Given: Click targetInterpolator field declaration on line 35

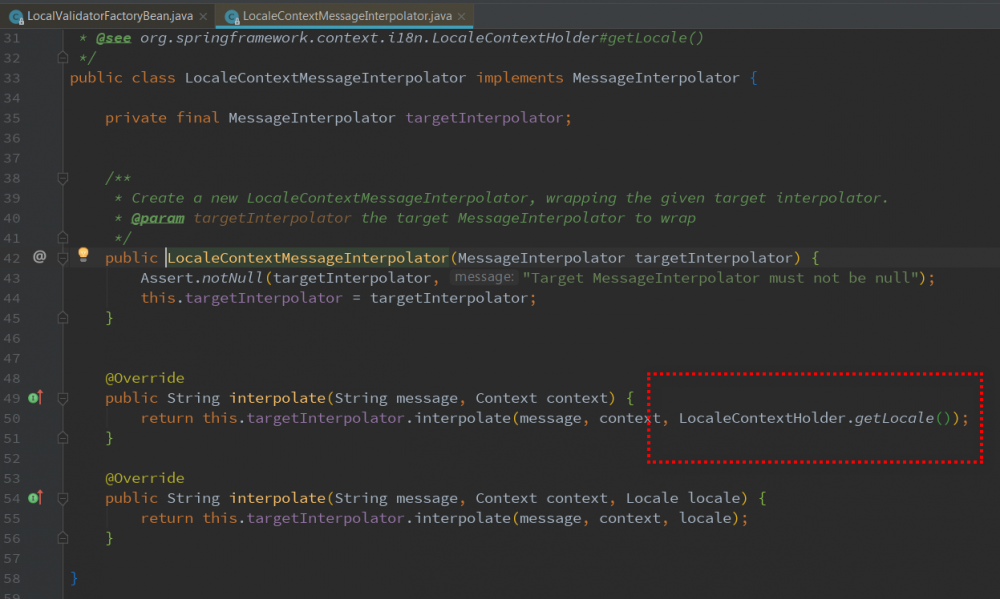Looking at the screenshot, I should tap(484, 118).
